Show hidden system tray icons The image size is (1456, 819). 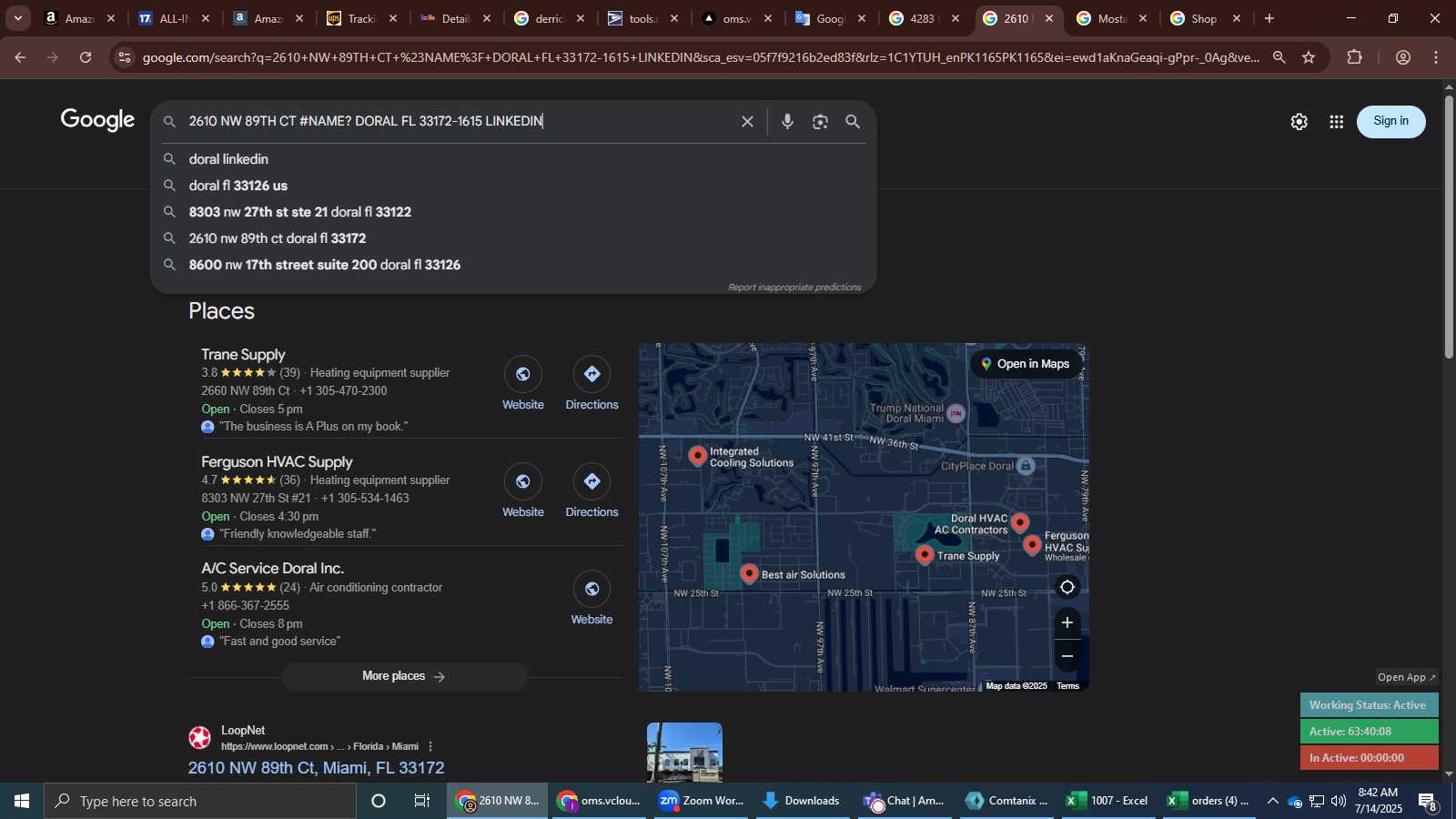pos(1272,801)
